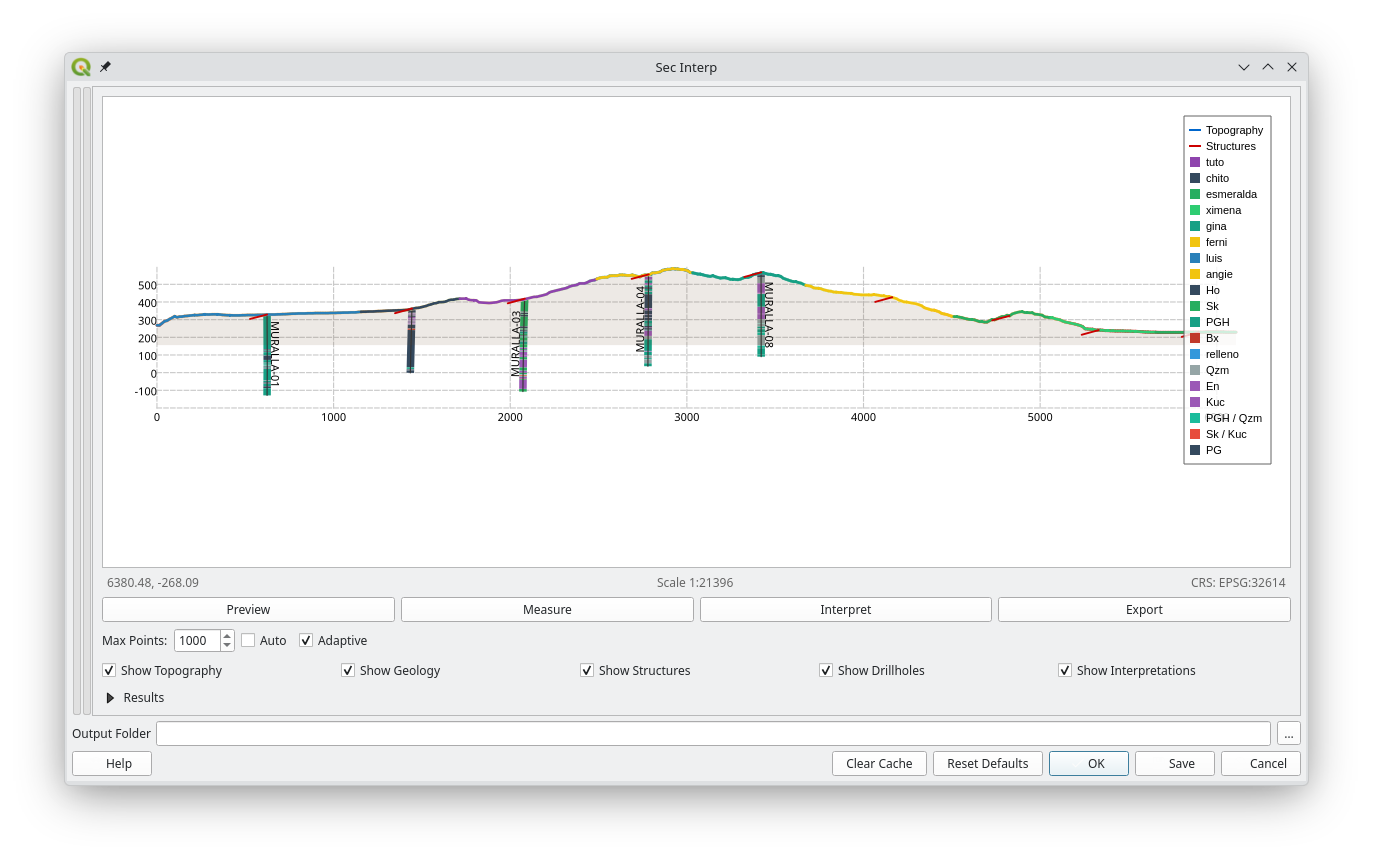Decrease Max Points with down arrow
Image resolution: width=1373 pixels, height=862 pixels.
pyautogui.click(x=227, y=645)
